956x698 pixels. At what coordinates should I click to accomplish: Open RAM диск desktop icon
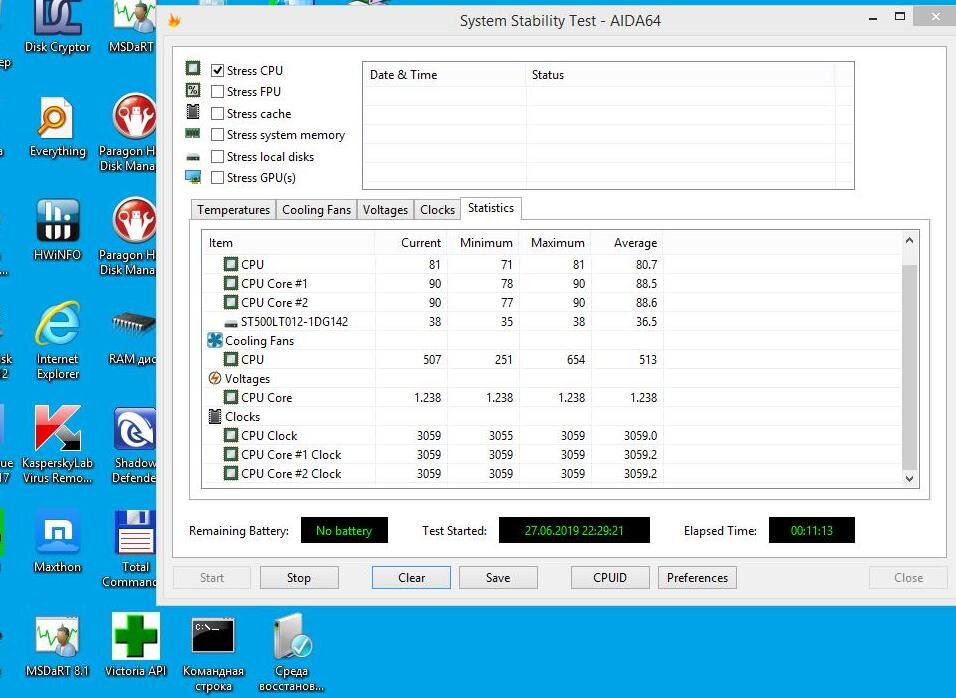(x=134, y=337)
